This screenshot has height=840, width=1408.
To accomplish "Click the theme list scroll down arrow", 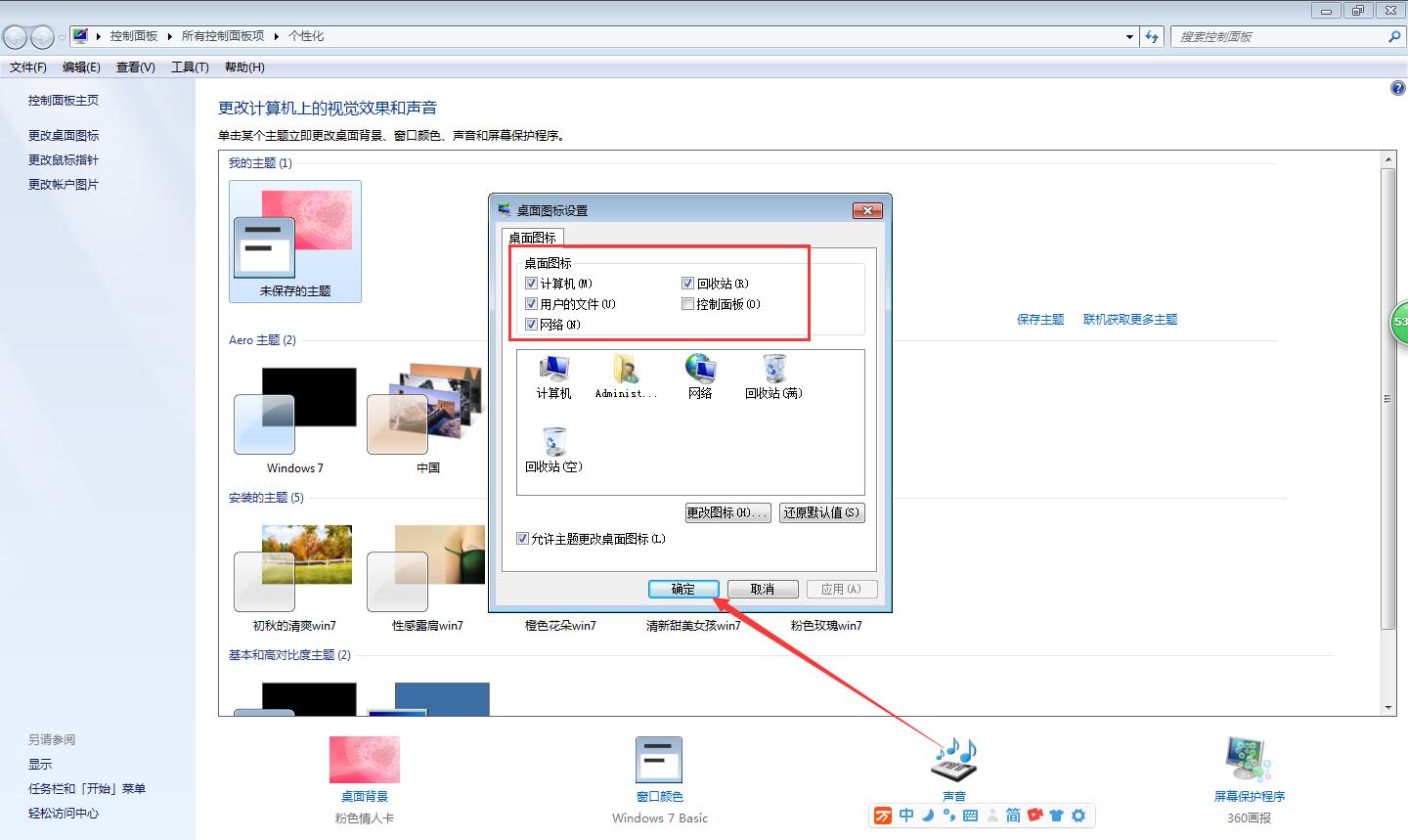I will click(1388, 708).
